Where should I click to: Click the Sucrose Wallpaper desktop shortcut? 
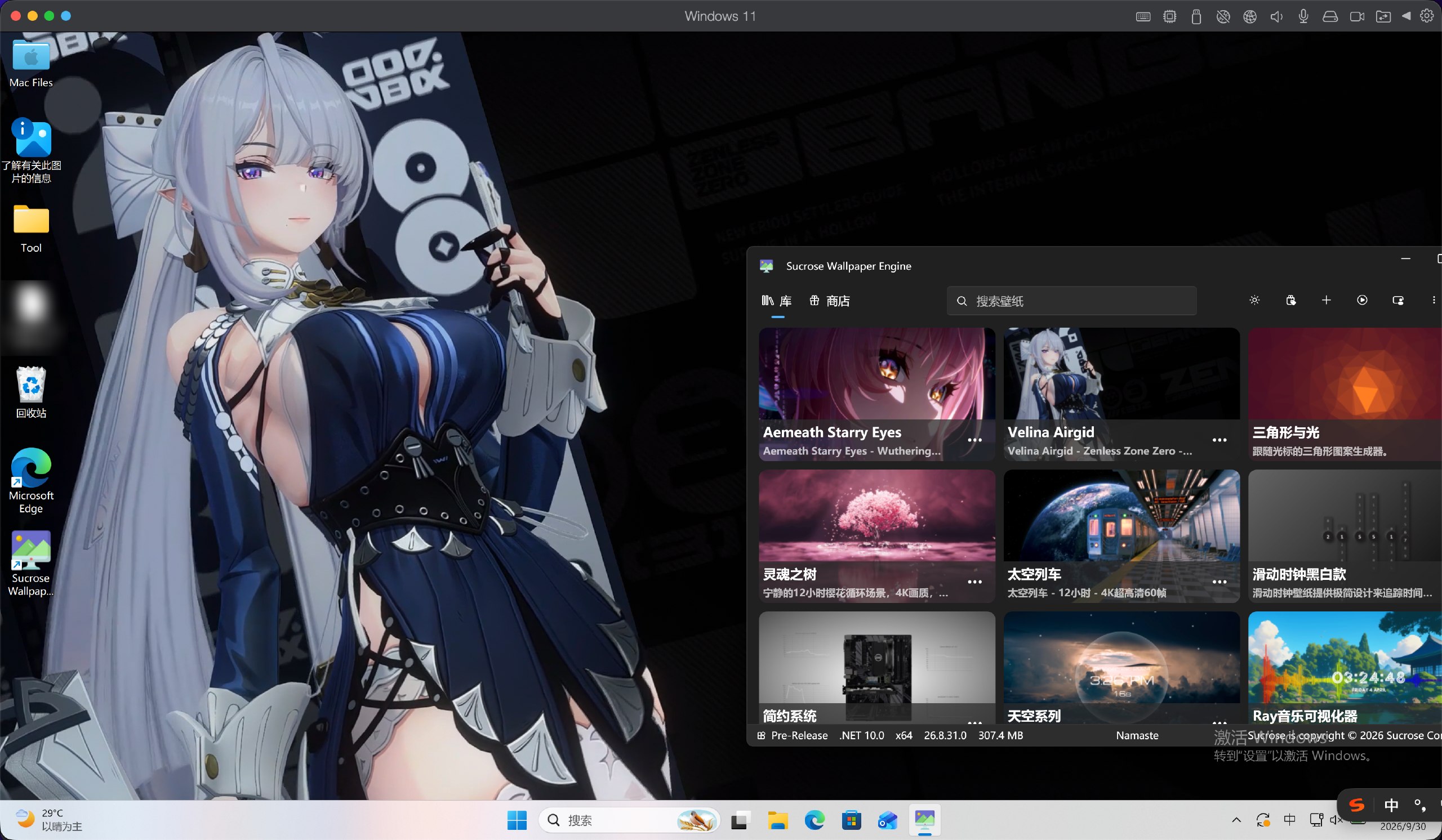click(31, 564)
